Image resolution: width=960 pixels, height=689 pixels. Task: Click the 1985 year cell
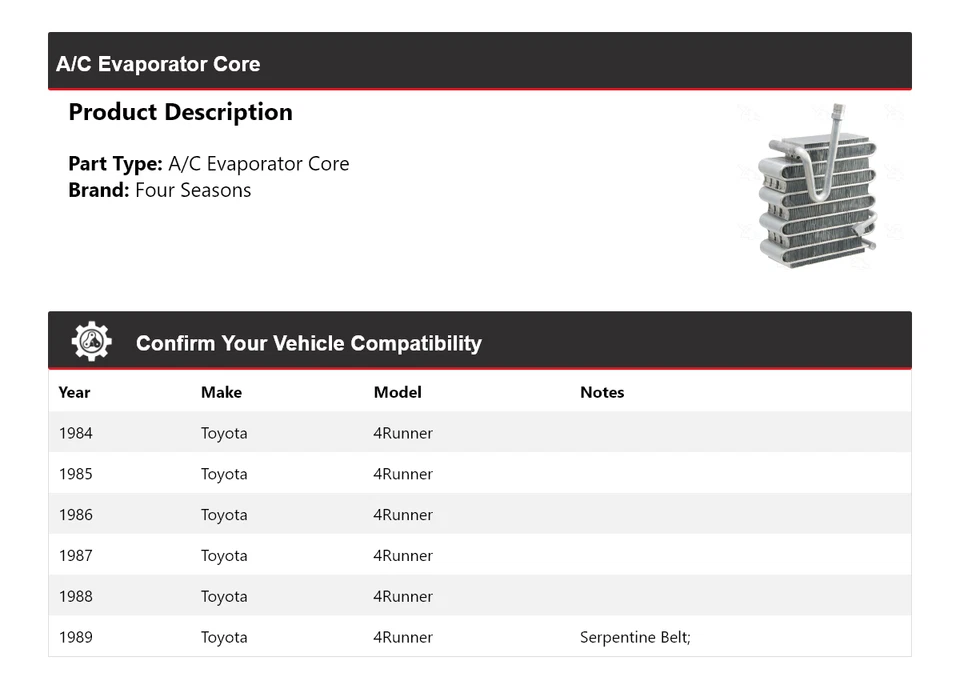(x=76, y=474)
